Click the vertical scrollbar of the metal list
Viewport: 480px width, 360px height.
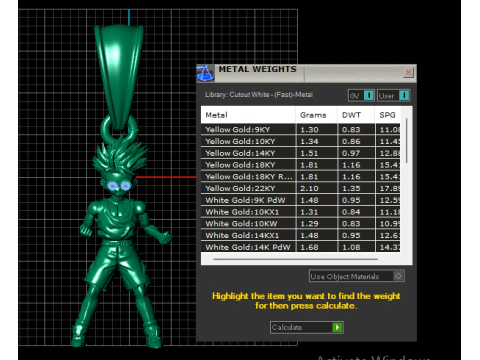(x=407, y=141)
